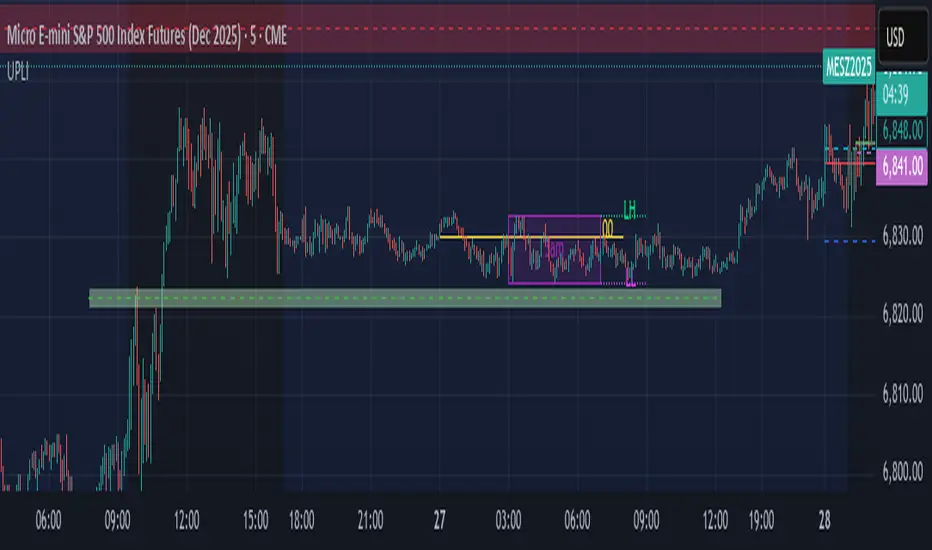
Task: Click the purple 6,841.00 price label
Action: tap(902, 166)
